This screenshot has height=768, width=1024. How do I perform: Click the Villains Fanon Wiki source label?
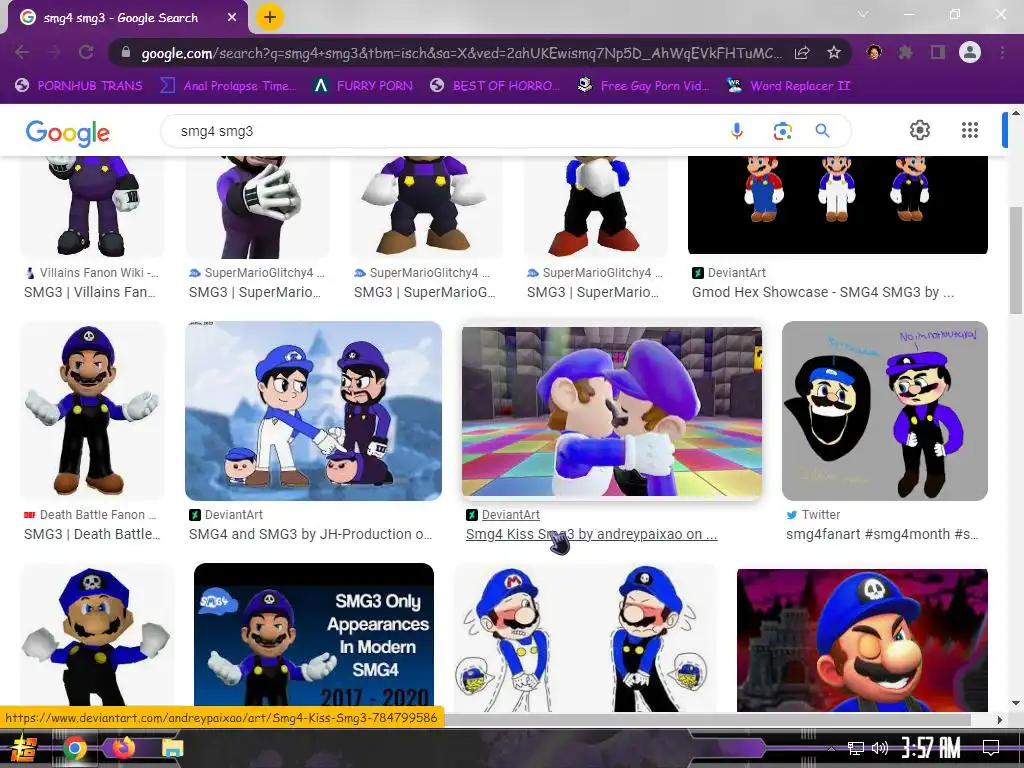point(99,273)
